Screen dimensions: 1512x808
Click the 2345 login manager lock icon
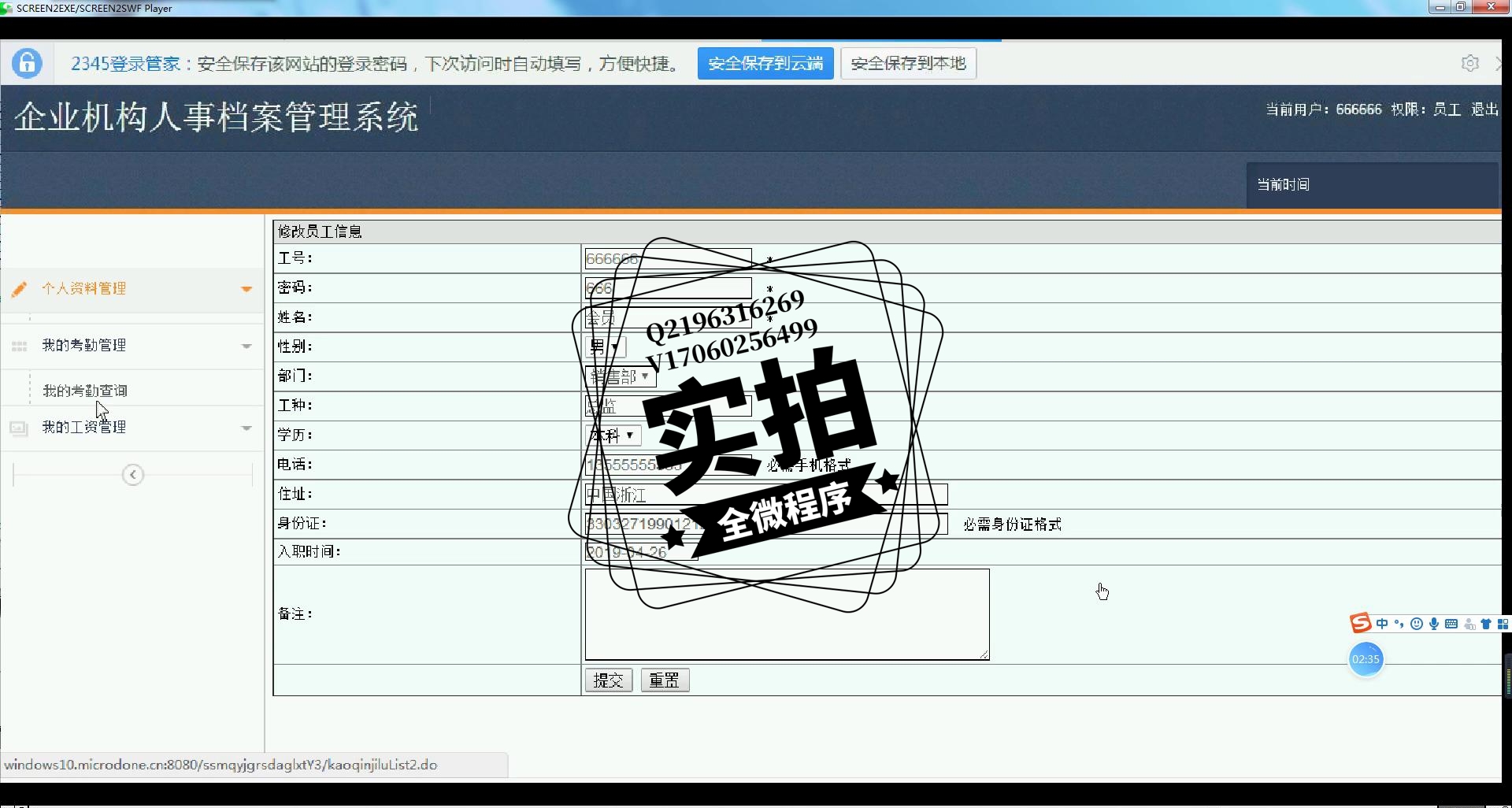pyautogui.click(x=27, y=63)
